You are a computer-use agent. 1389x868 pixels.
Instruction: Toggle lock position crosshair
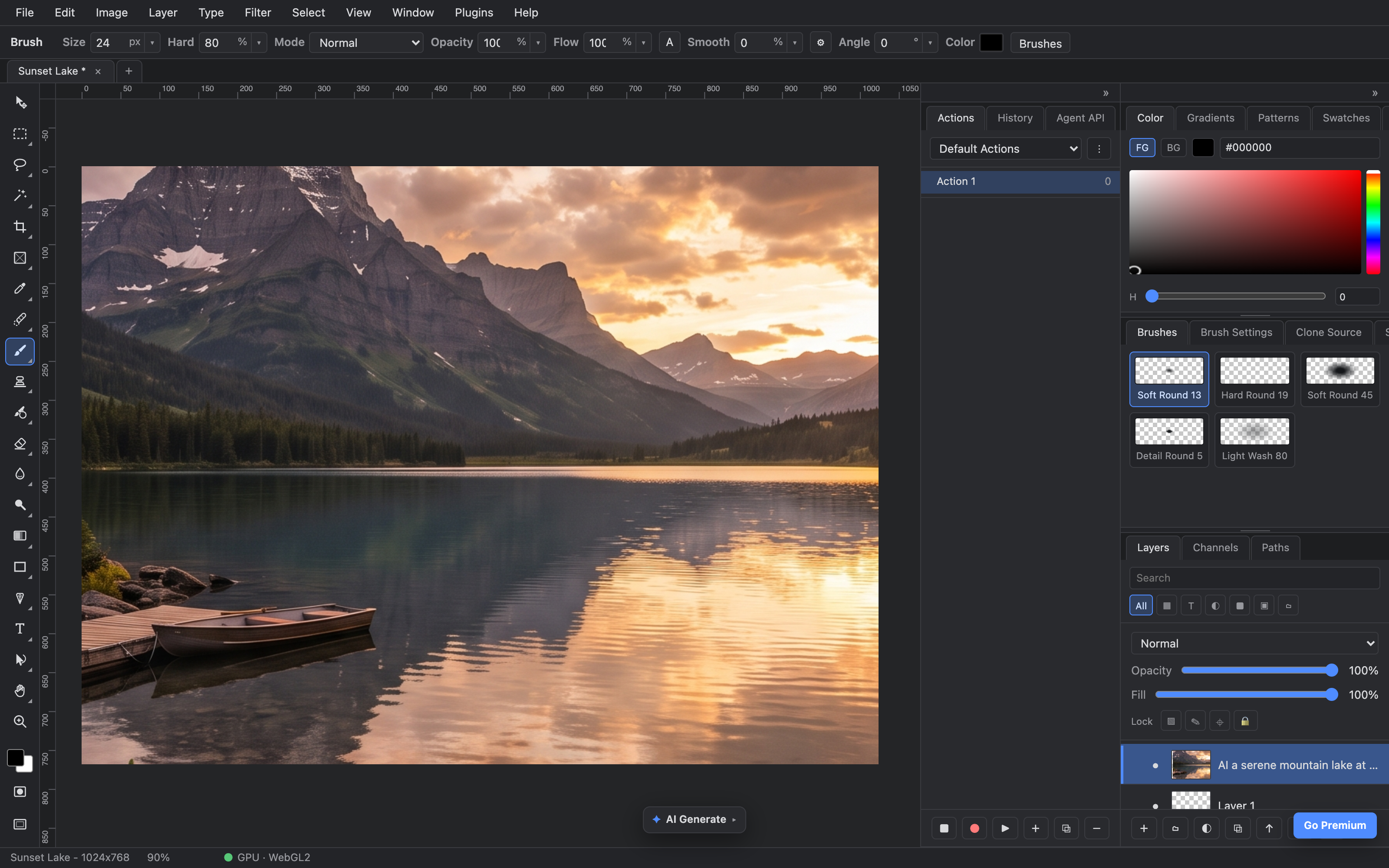1220,721
